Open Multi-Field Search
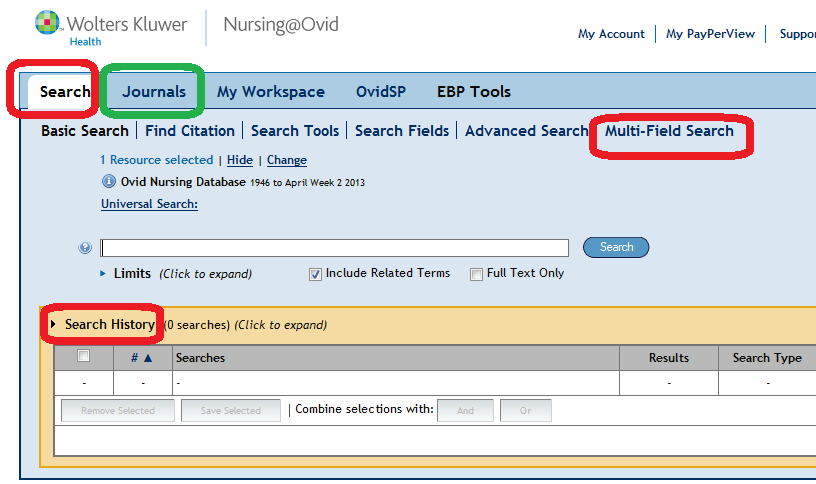 669,131
